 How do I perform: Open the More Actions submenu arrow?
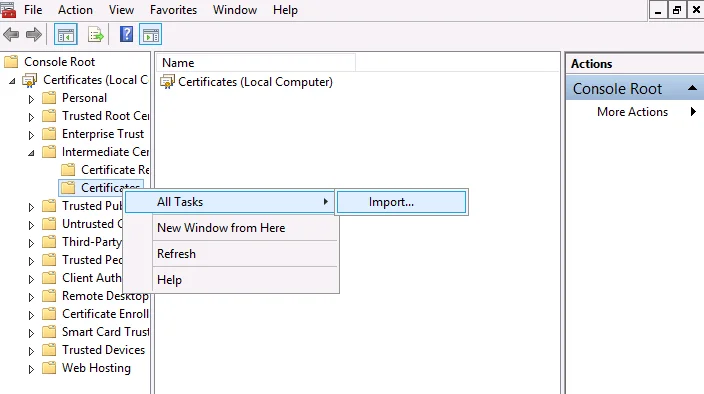coord(693,111)
